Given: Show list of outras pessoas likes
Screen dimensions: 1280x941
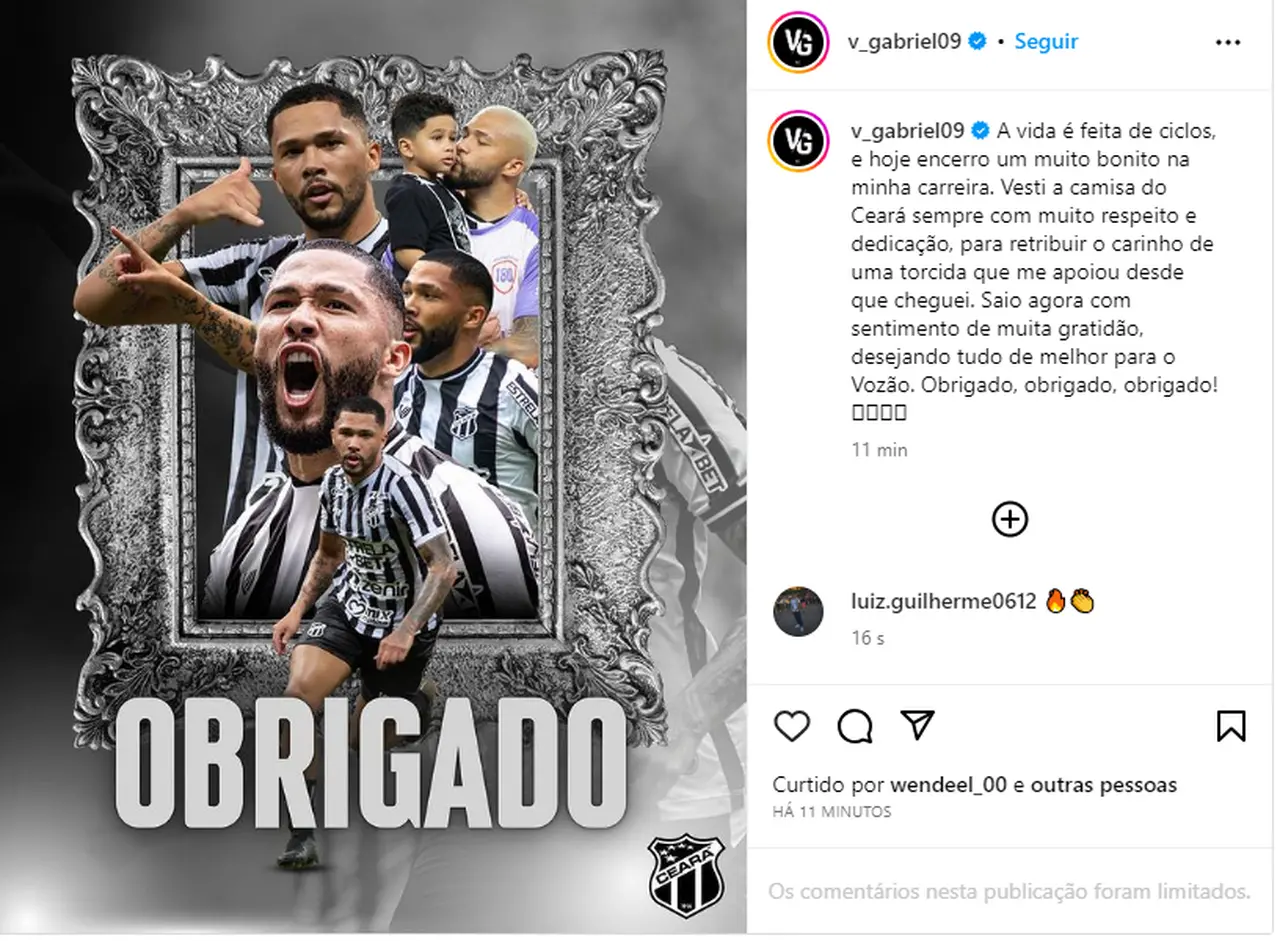Looking at the screenshot, I should 1103,785.
